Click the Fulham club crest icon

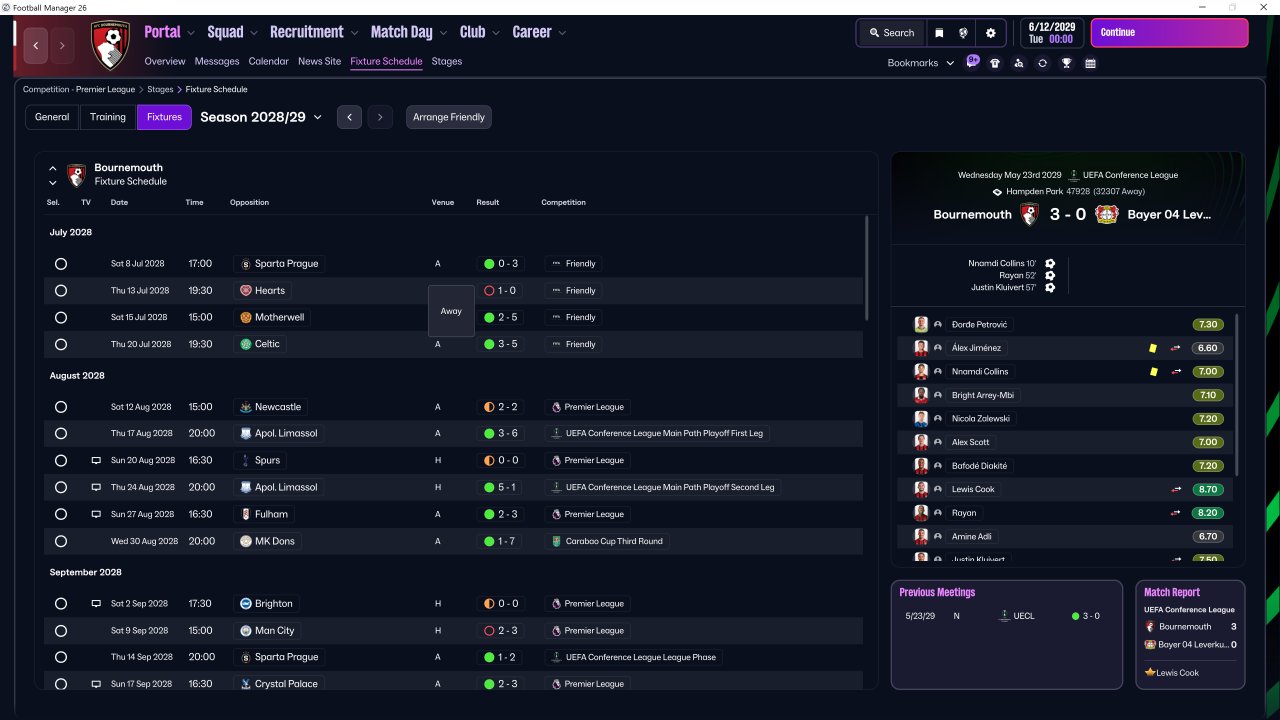pyautogui.click(x=246, y=514)
